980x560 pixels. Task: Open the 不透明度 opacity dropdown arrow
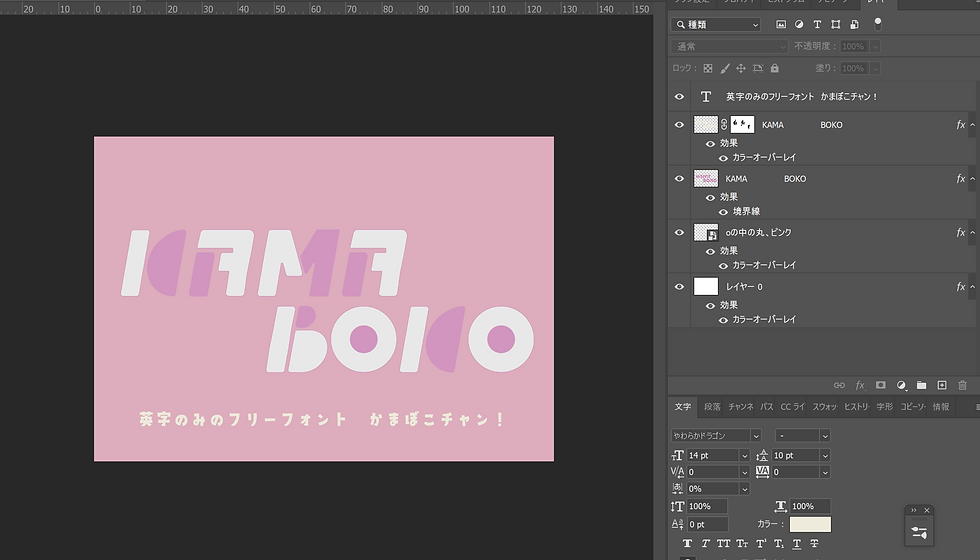[875, 46]
